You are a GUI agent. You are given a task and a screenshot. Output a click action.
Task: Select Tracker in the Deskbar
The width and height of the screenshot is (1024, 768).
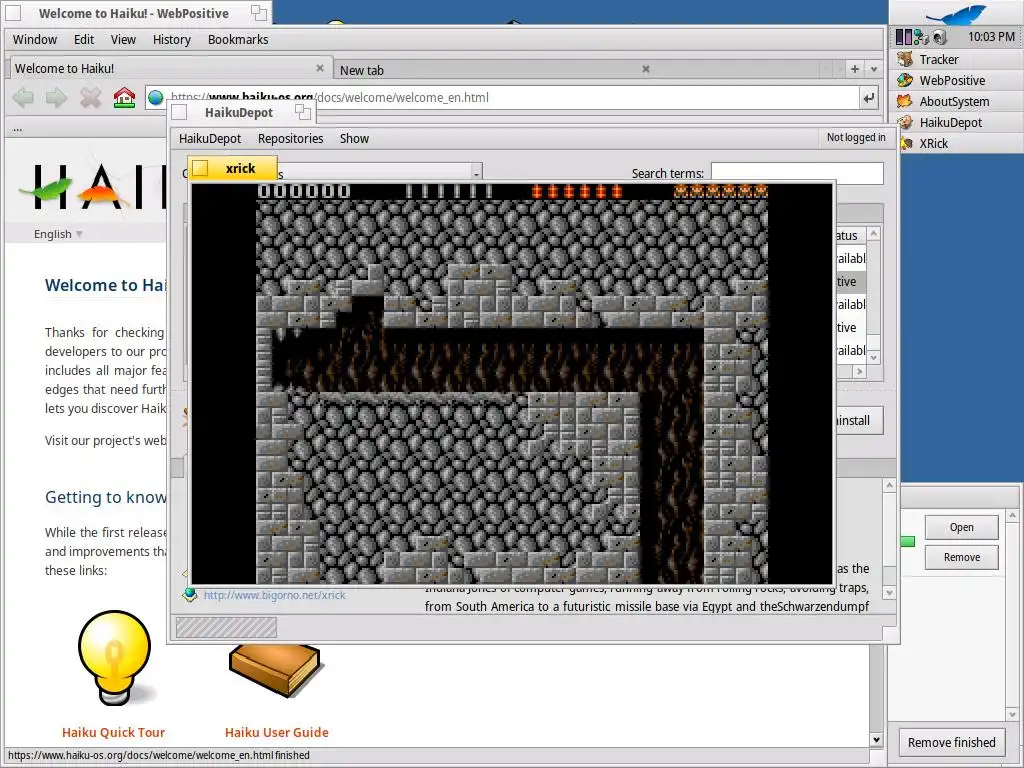pyautogui.click(x=956, y=59)
